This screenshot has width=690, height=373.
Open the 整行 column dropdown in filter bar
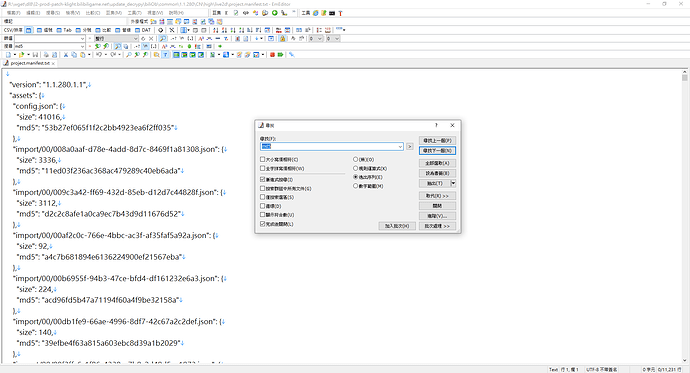coord(135,39)
